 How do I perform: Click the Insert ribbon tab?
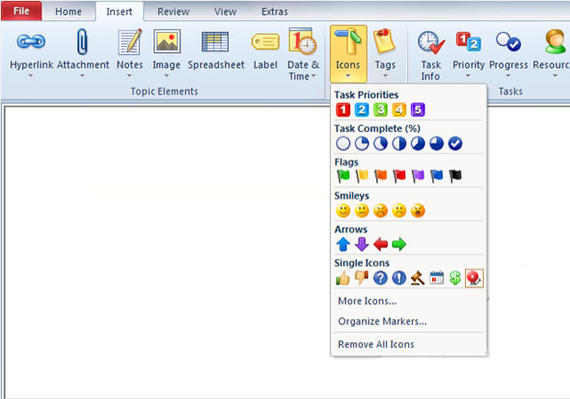tap(119, 12)
